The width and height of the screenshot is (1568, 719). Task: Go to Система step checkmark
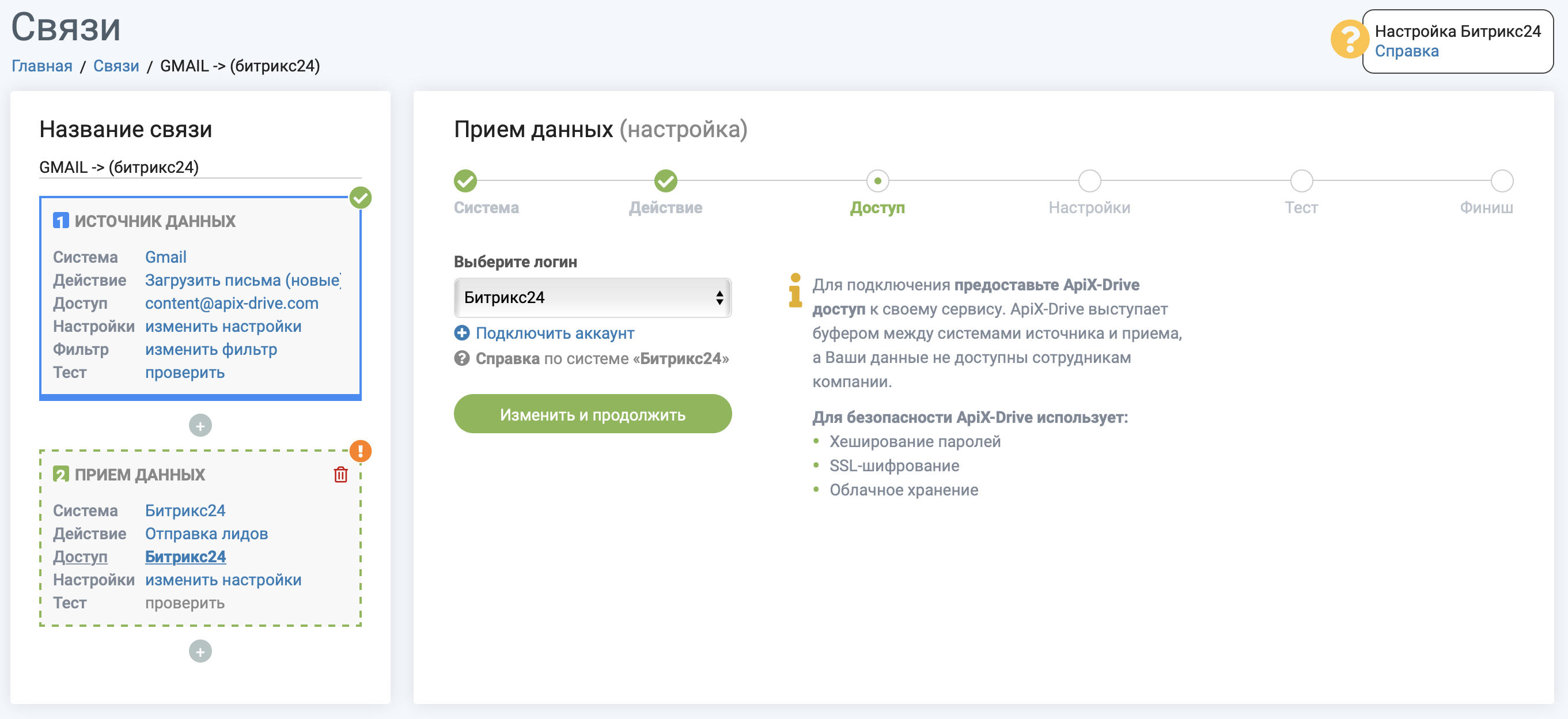465,181
